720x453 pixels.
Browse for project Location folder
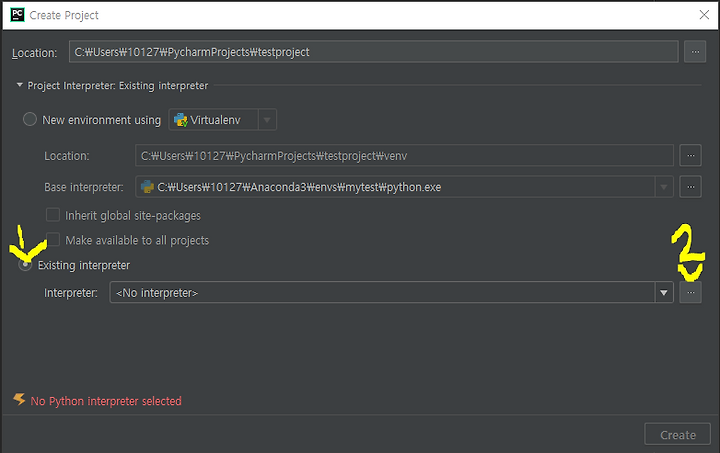695,52
